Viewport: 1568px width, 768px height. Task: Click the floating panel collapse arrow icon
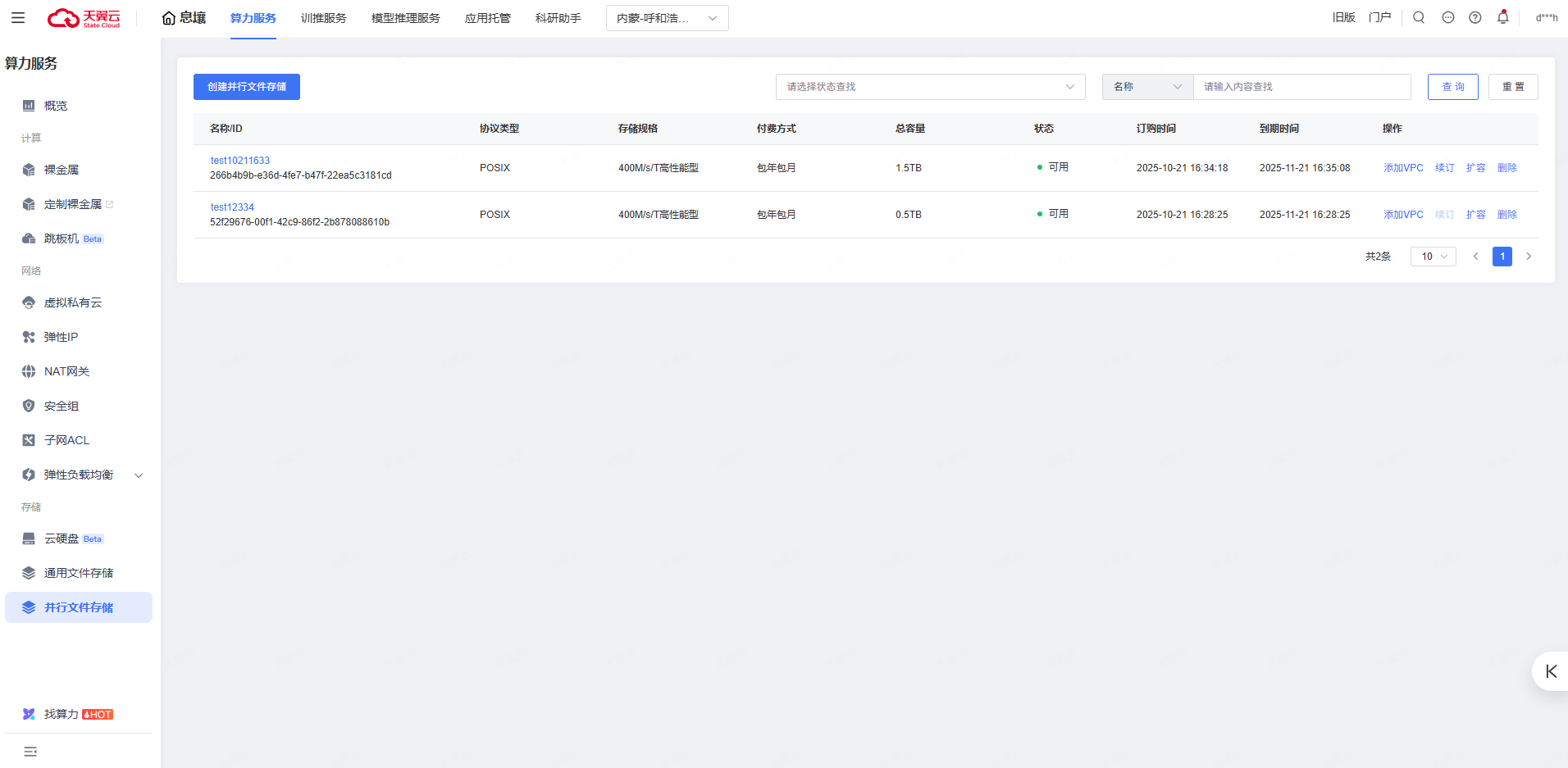(1551, 671)
